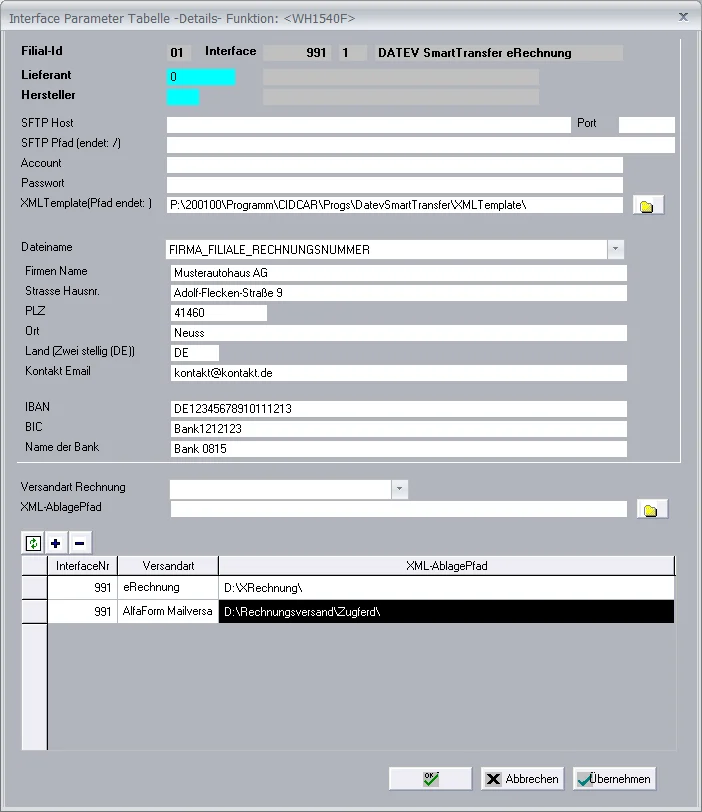
Task: Click the Land field DE
Action: point(195,353)
